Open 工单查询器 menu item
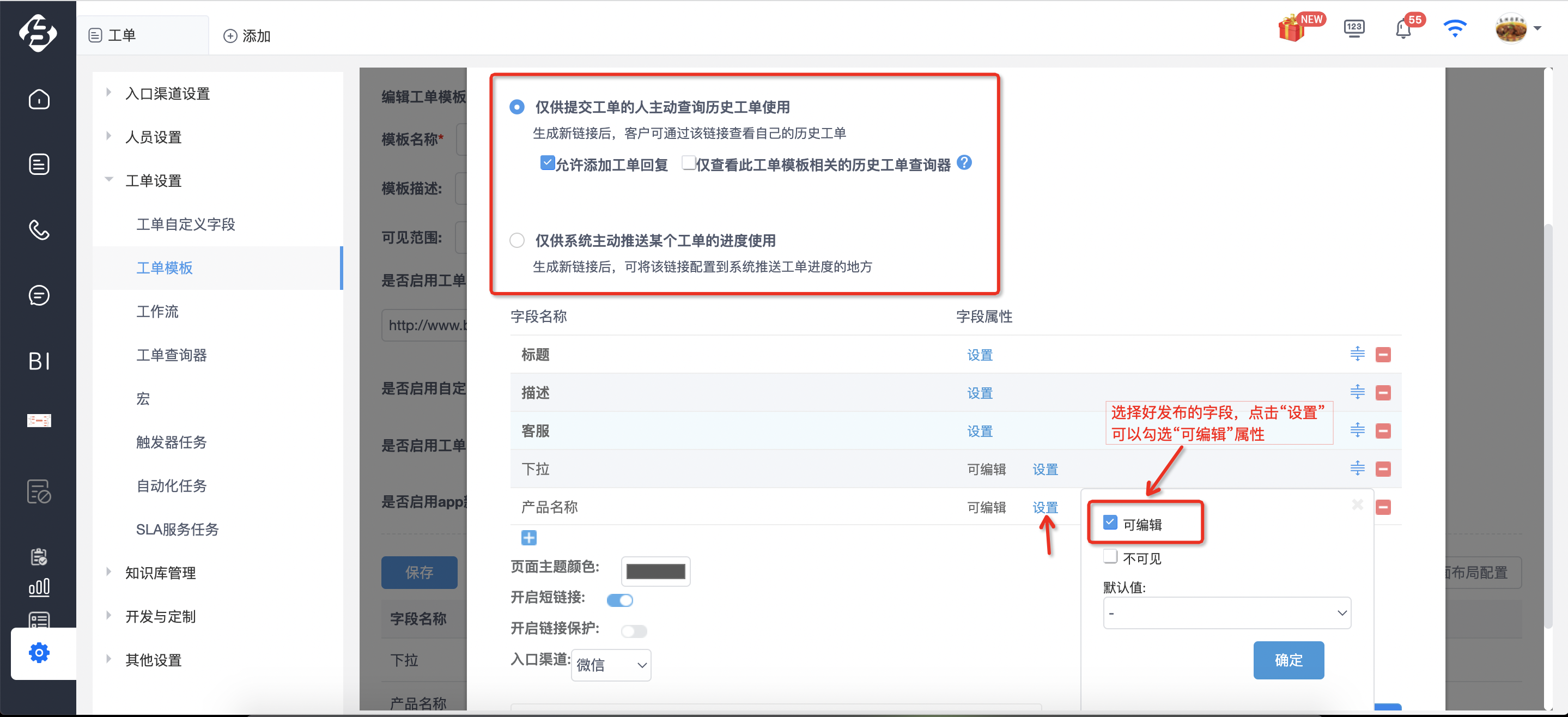The height and width of the screenshot is (717, 1568). [x=172, y=355]
